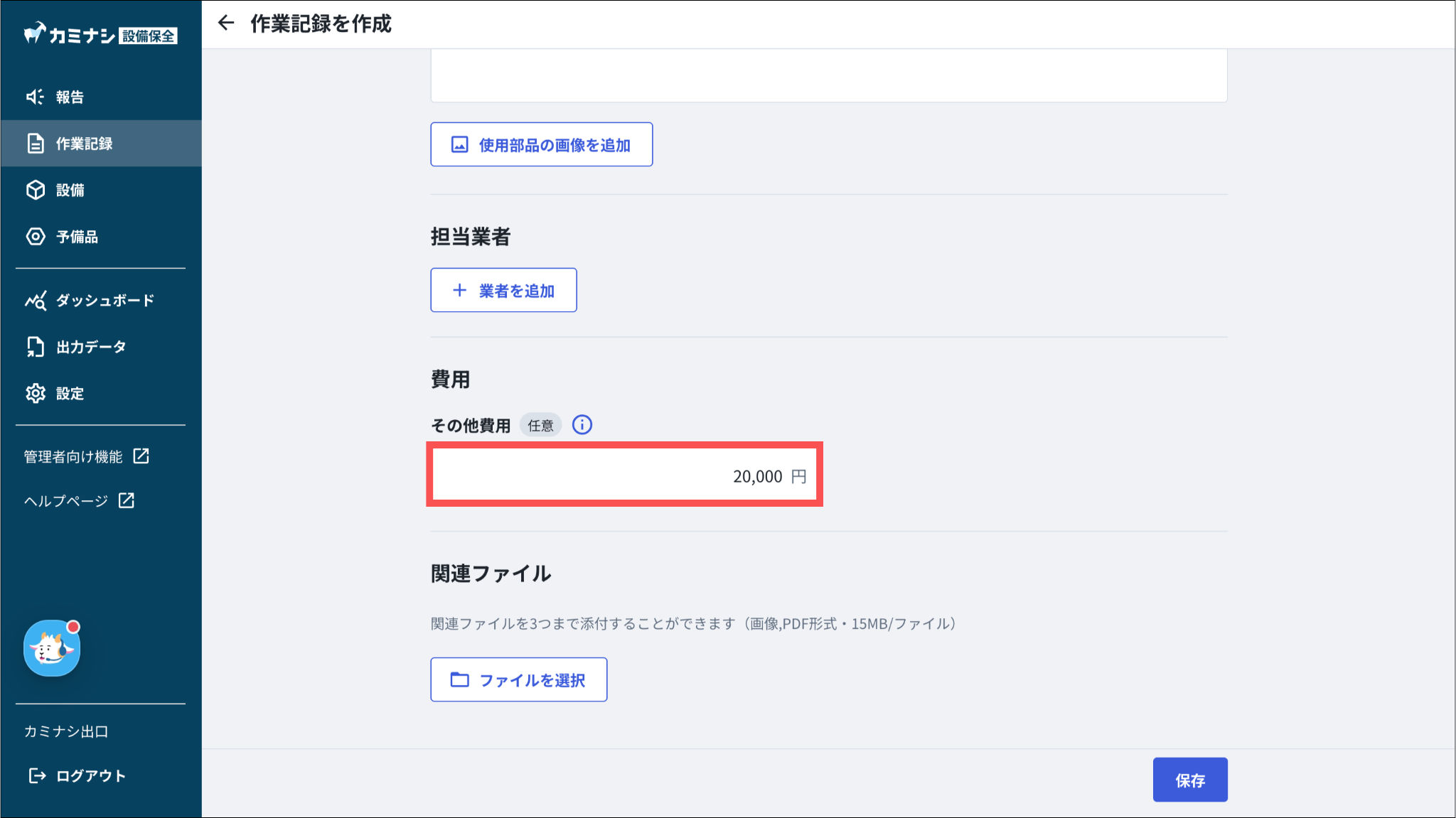Go to the 予備品 menu item
Image resolution: width=1456 pixels, height=818 pixels.
pos(77,237)
